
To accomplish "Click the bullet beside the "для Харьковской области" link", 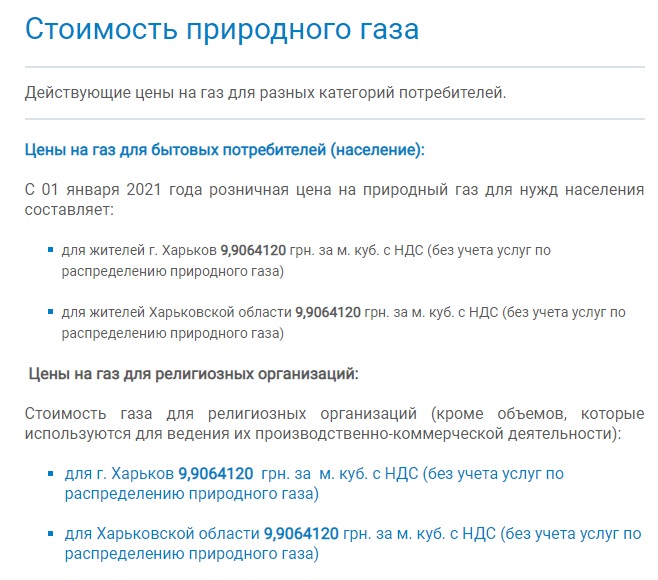I will click(51, 534).
